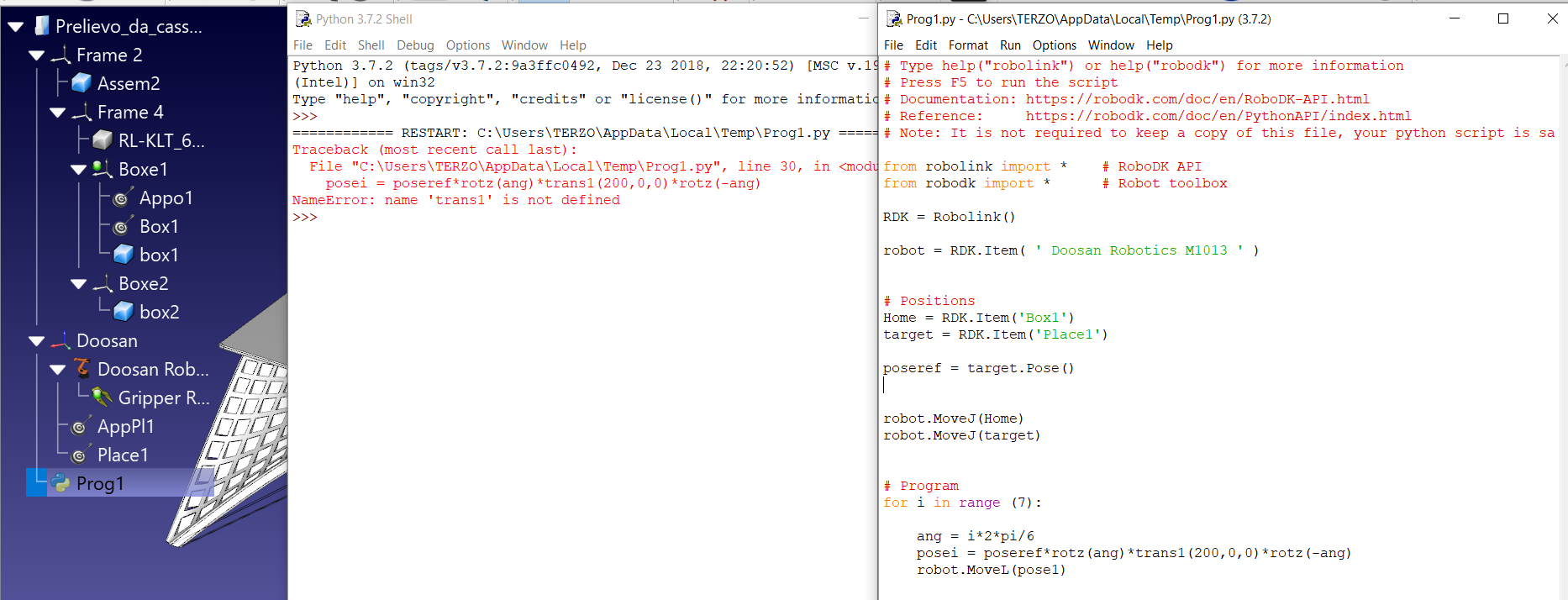Collapse the Frame 4 tree node

tap(57, 113)
